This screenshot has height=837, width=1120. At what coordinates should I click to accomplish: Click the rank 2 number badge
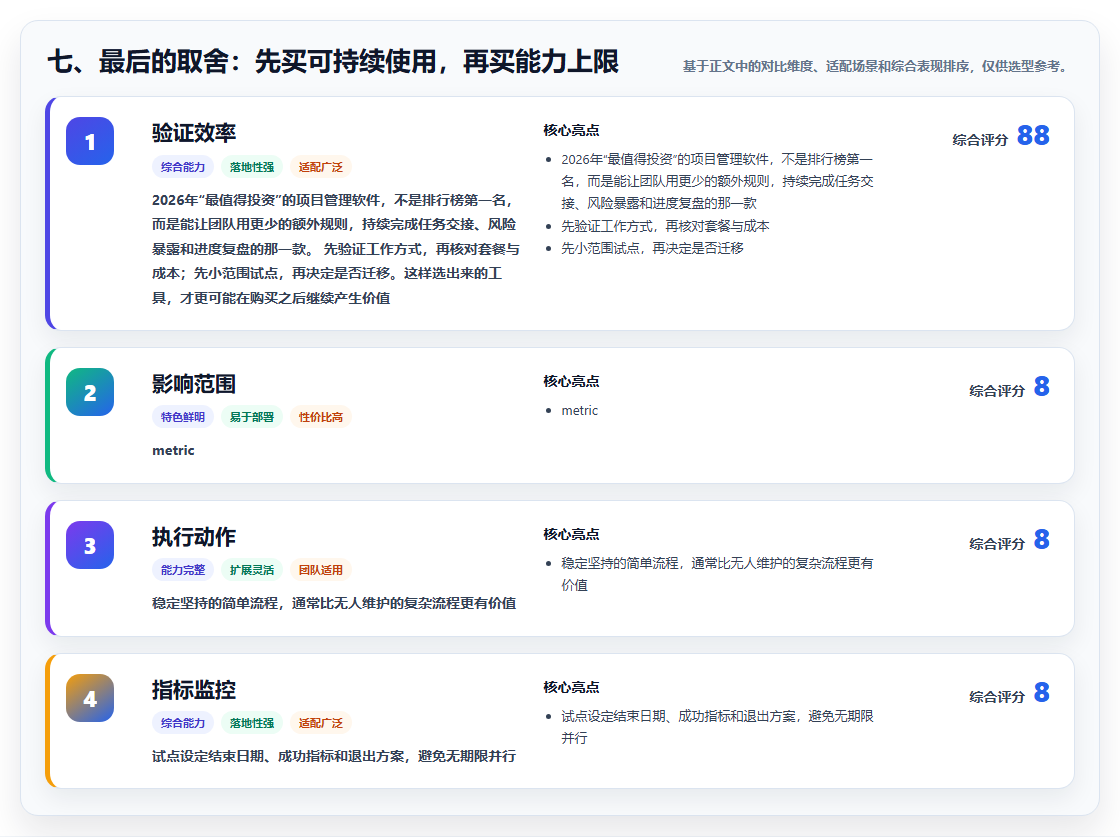90,392
